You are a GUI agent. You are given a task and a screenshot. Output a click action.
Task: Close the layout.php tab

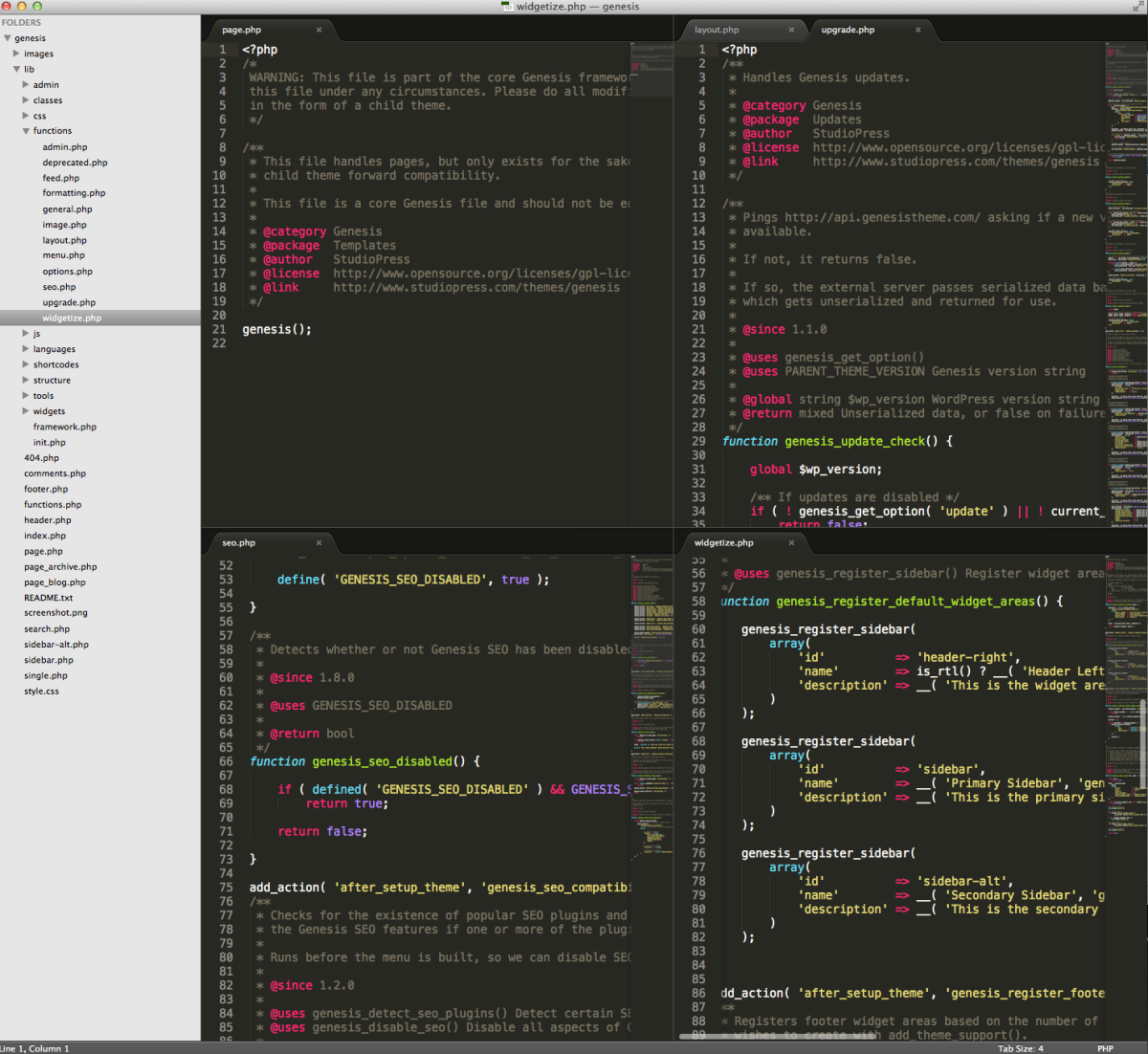(791, 30)
